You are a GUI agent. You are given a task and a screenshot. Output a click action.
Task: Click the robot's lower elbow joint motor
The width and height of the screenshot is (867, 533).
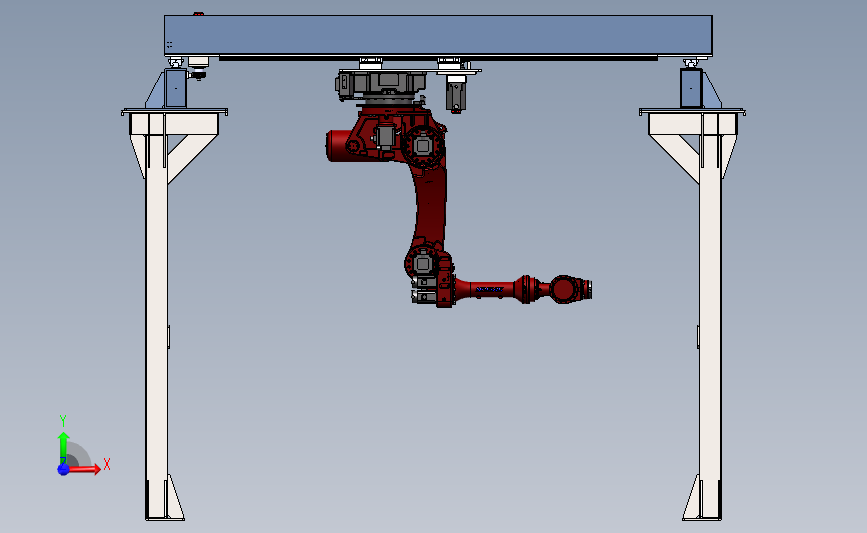click(423, 263)
